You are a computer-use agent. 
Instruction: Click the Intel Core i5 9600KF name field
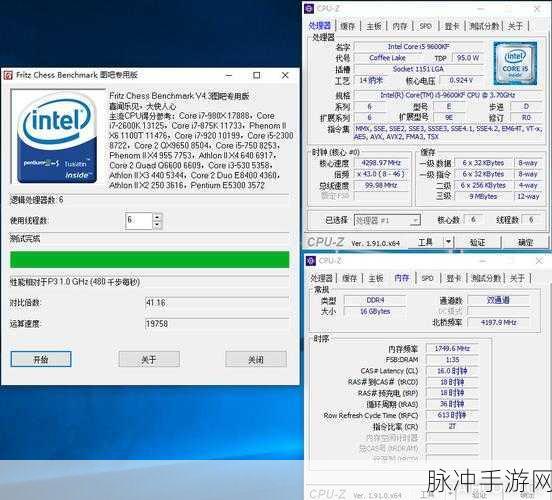click(419, 46)
